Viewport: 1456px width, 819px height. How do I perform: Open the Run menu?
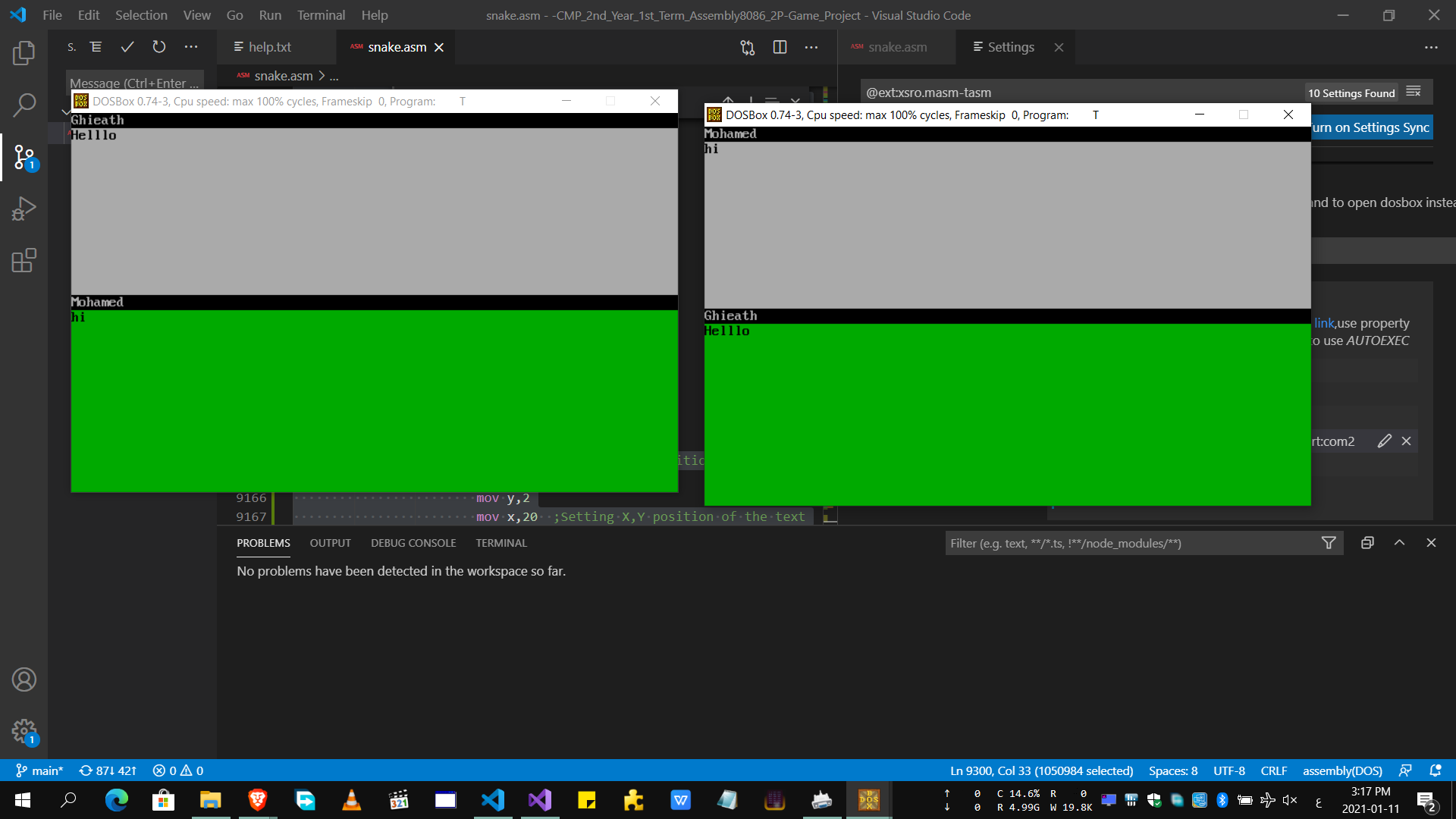pos(270,15)
